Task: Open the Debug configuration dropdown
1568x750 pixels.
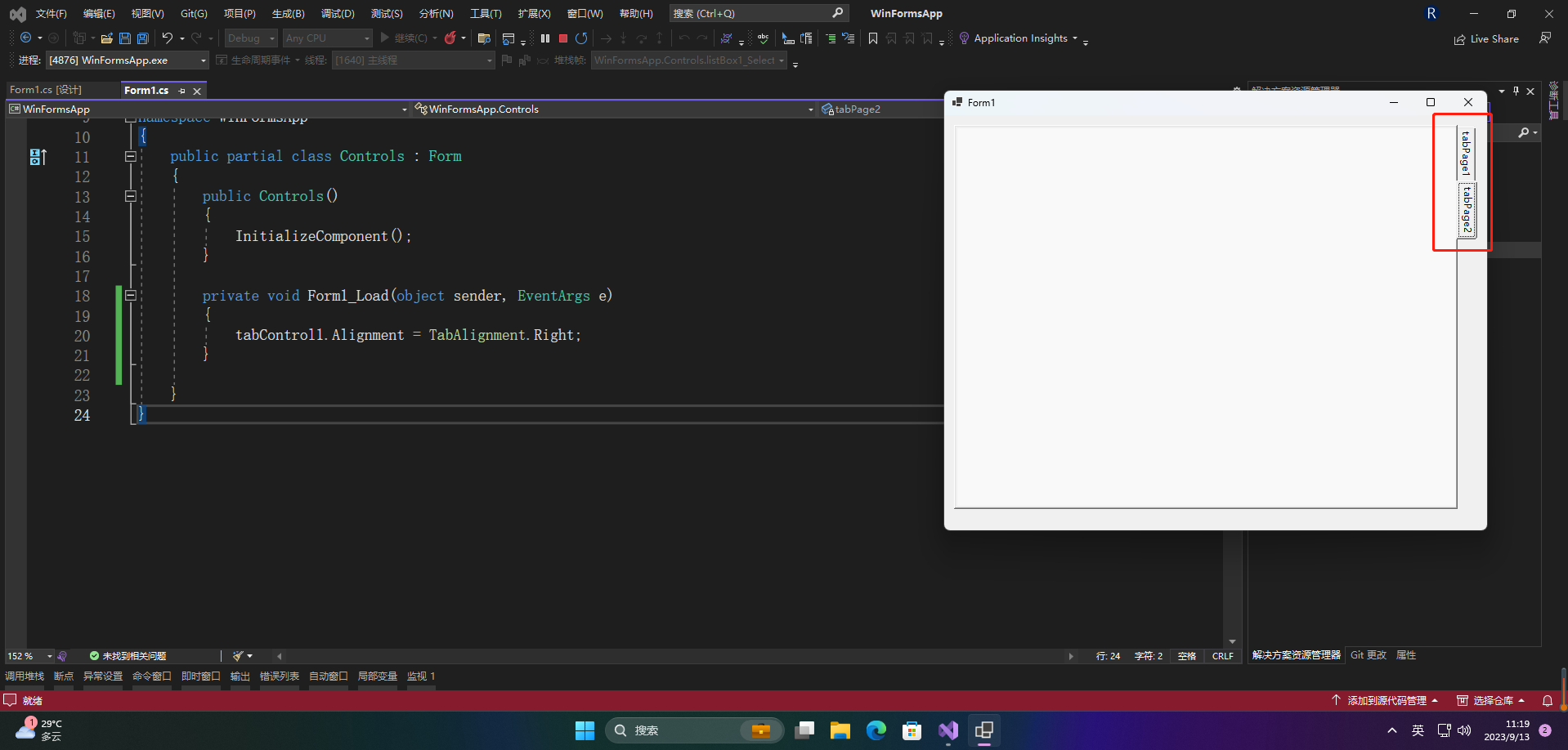Action: [x=251, y=38]
